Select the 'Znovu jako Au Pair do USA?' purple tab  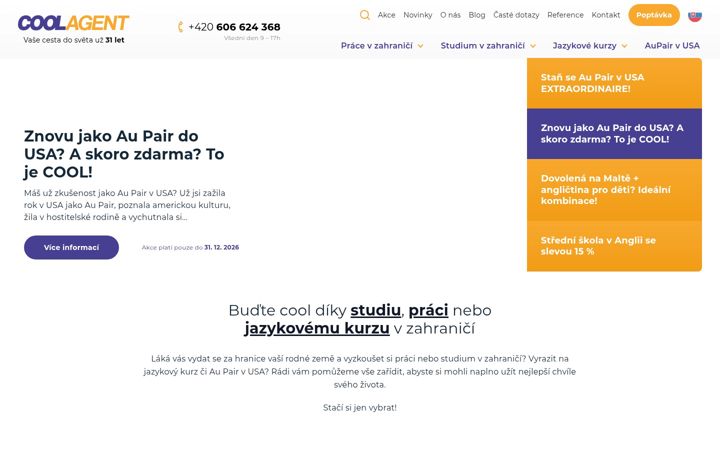click(614, 134)
